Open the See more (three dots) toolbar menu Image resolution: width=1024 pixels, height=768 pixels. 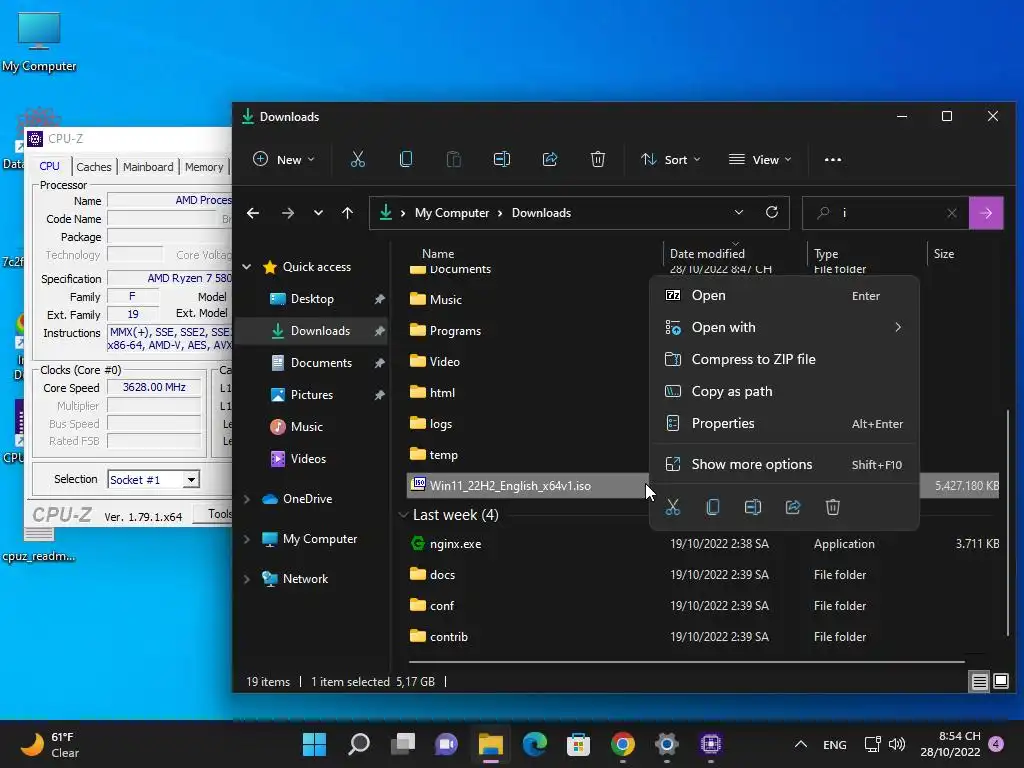(833, 159)
